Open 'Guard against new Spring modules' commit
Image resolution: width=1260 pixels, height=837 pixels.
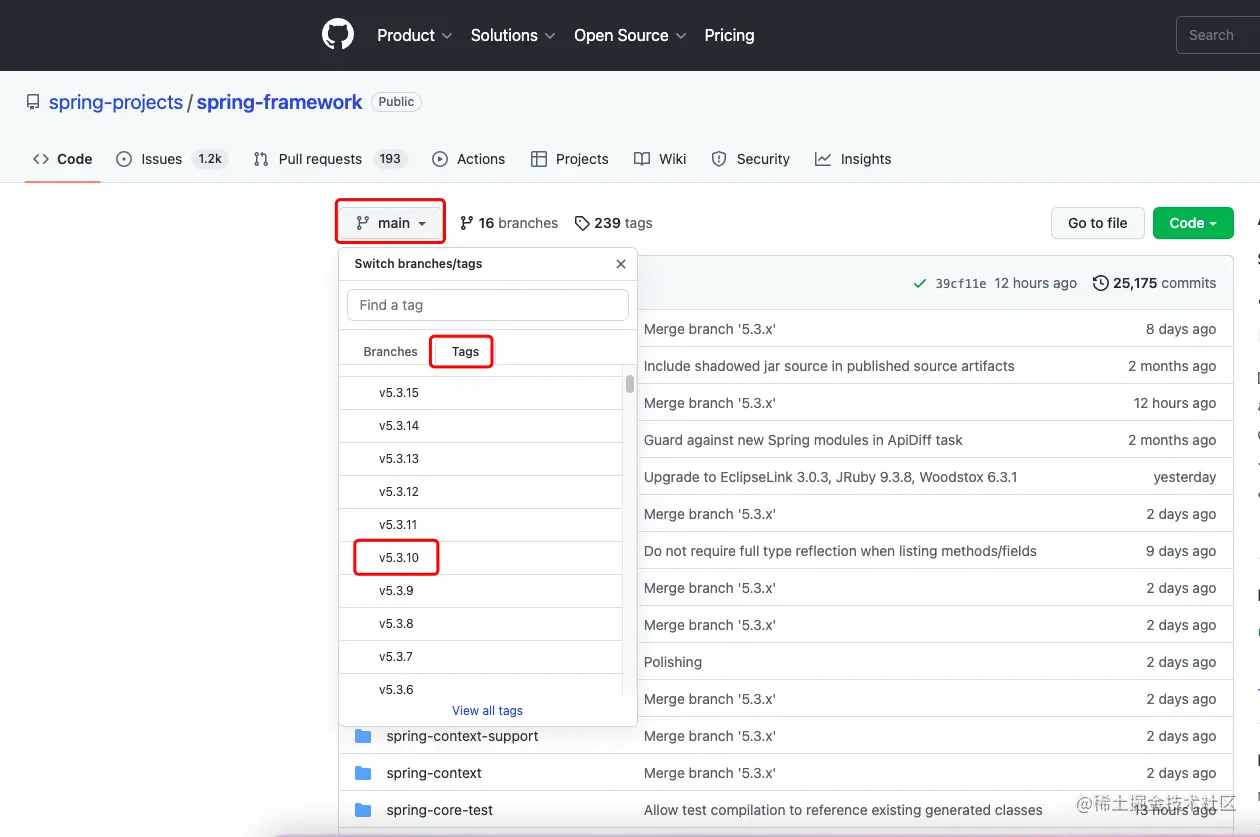(803, 440)
